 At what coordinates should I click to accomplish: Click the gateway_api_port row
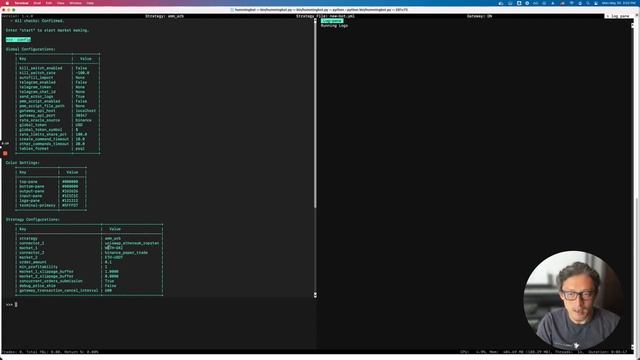pyautogui.click(x=58, y=116)
